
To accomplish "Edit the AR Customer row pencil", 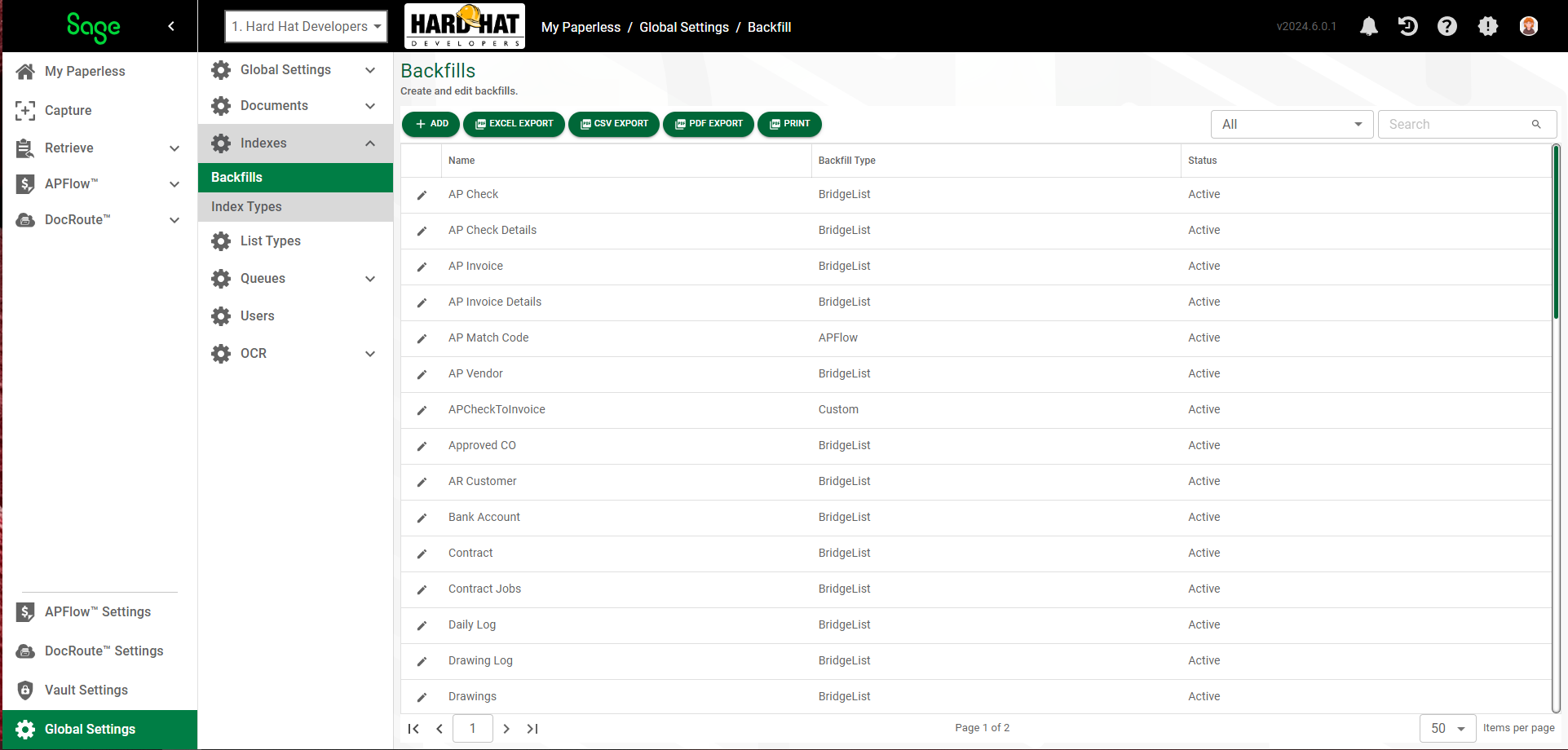I will click(422, 482).
